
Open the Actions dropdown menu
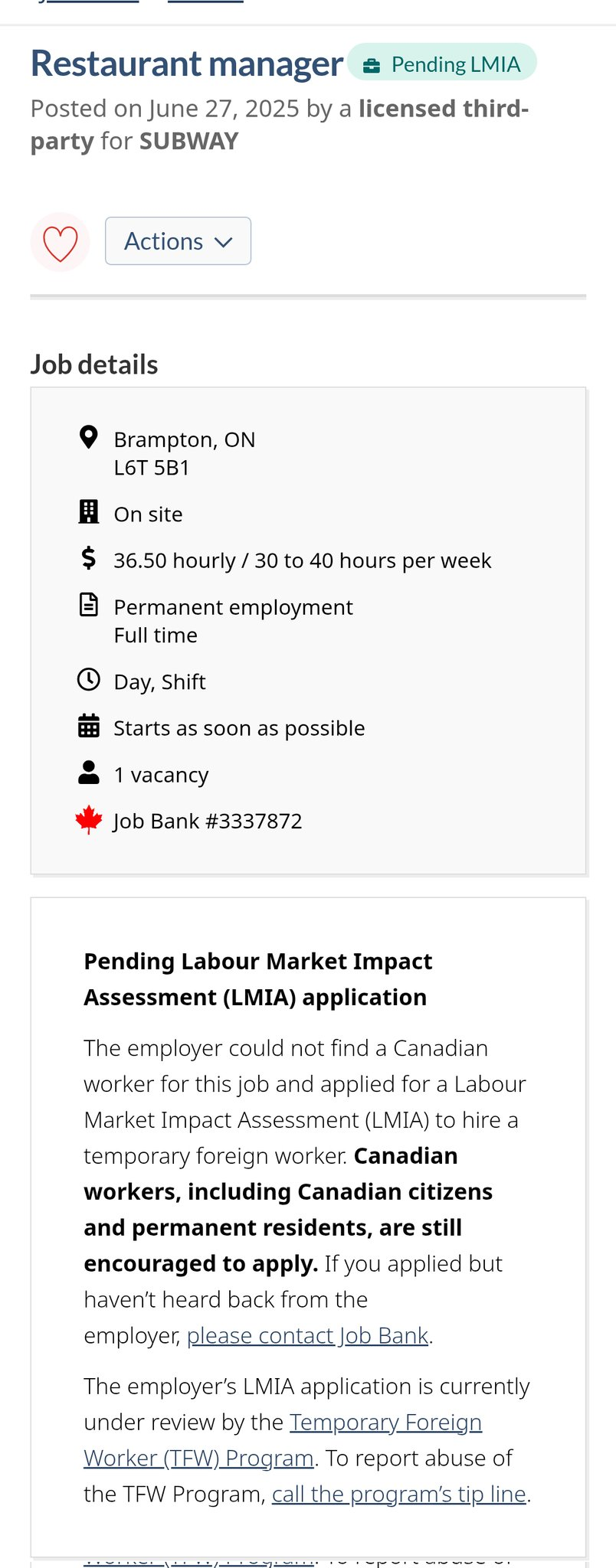tap(178, 241)
